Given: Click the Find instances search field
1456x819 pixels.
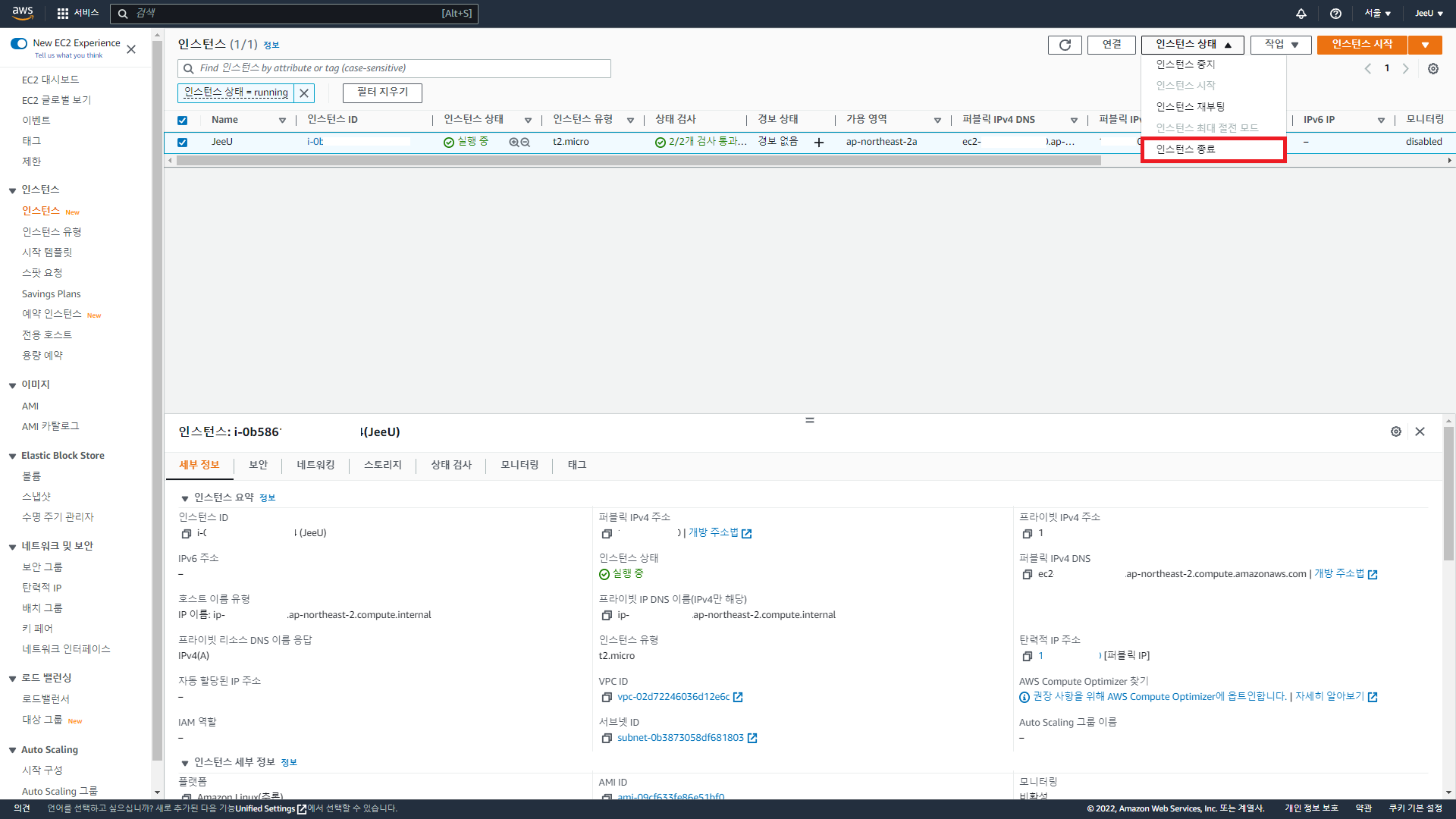Looking at the screenshot, I should coord(394,68).
